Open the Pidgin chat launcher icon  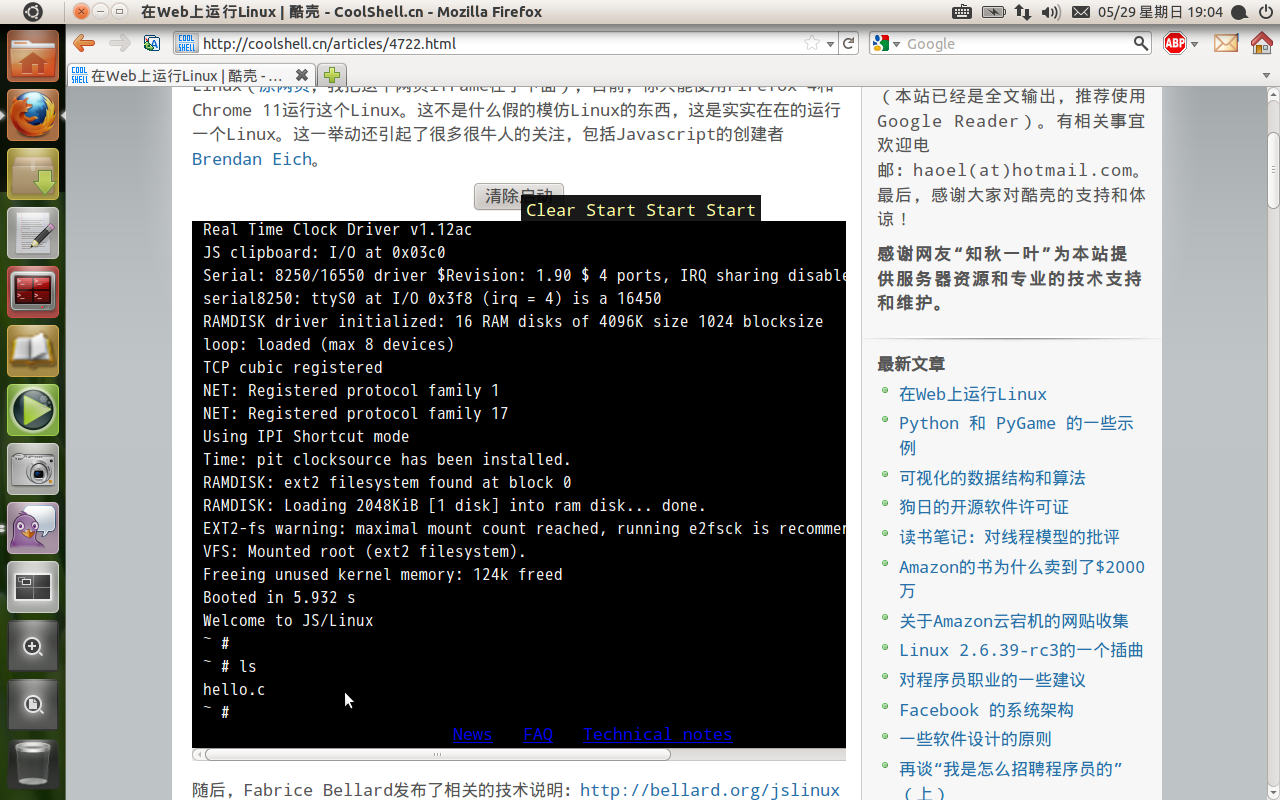point(33,528)
